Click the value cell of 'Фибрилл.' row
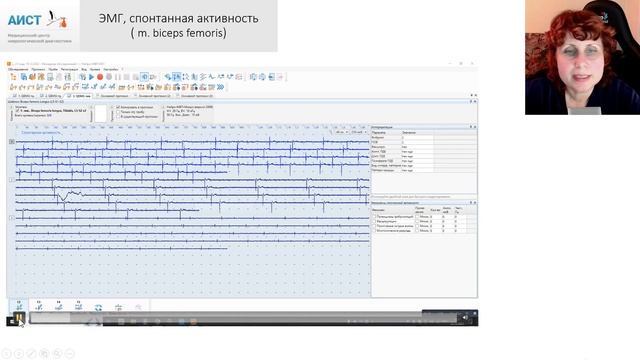The width and height of the screenshot is (640, 360). [x=417, y=138]
